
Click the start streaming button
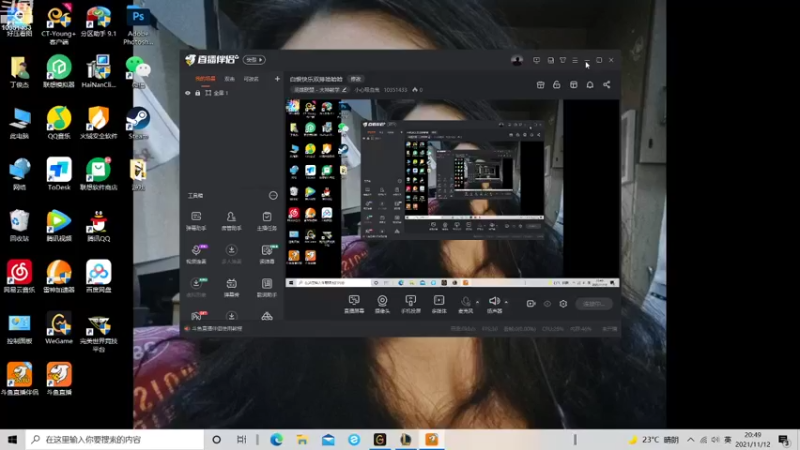point(594,304)
